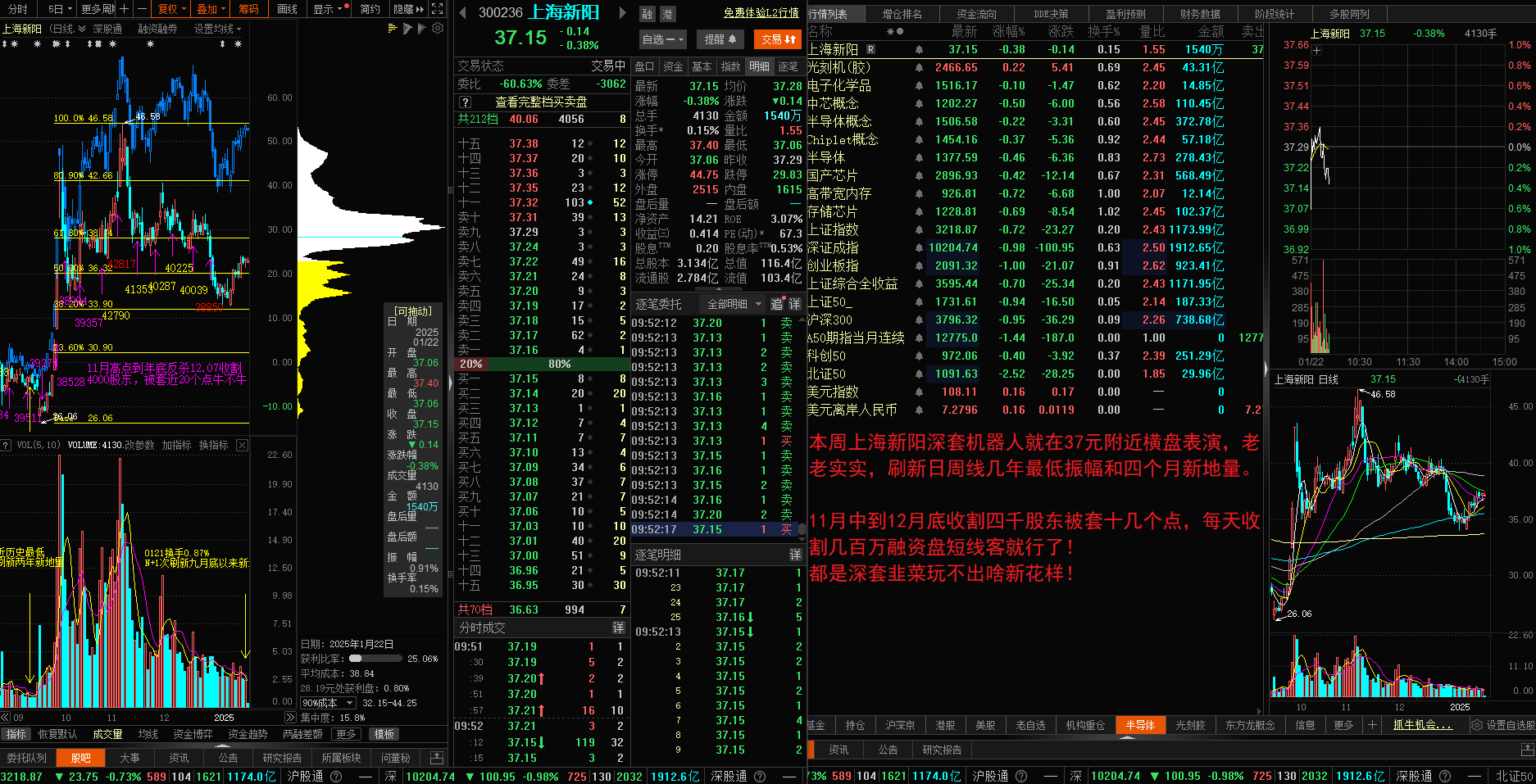Click the bell icon on 光刻机(胶) row
1536x784 pixels.
(919, 67)
